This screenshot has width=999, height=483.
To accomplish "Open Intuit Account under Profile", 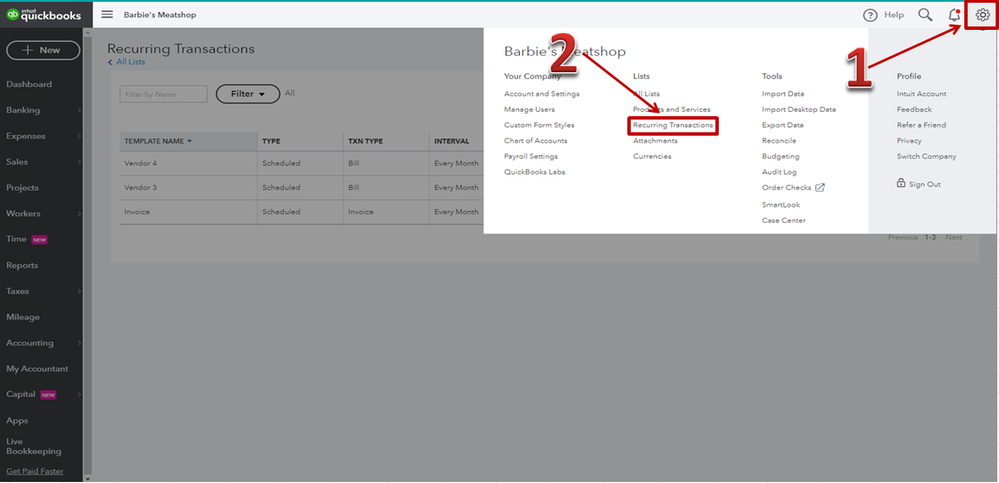I will pyautogui.click(x=921, y=94).
